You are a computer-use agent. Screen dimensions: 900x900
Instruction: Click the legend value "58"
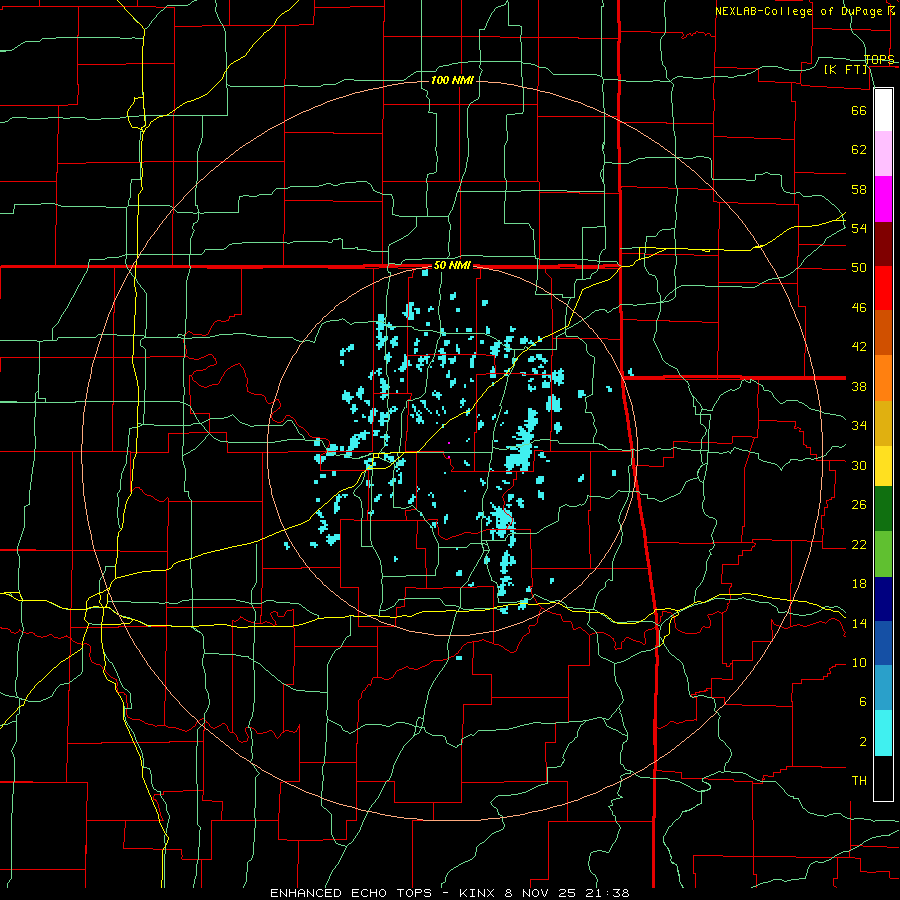[x=859, y=189]
